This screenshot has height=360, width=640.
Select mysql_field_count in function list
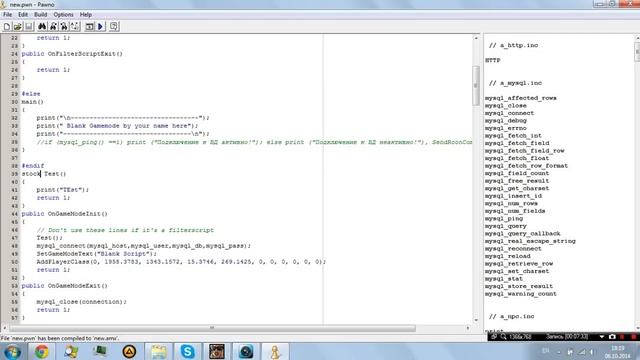tap(517, 173)
